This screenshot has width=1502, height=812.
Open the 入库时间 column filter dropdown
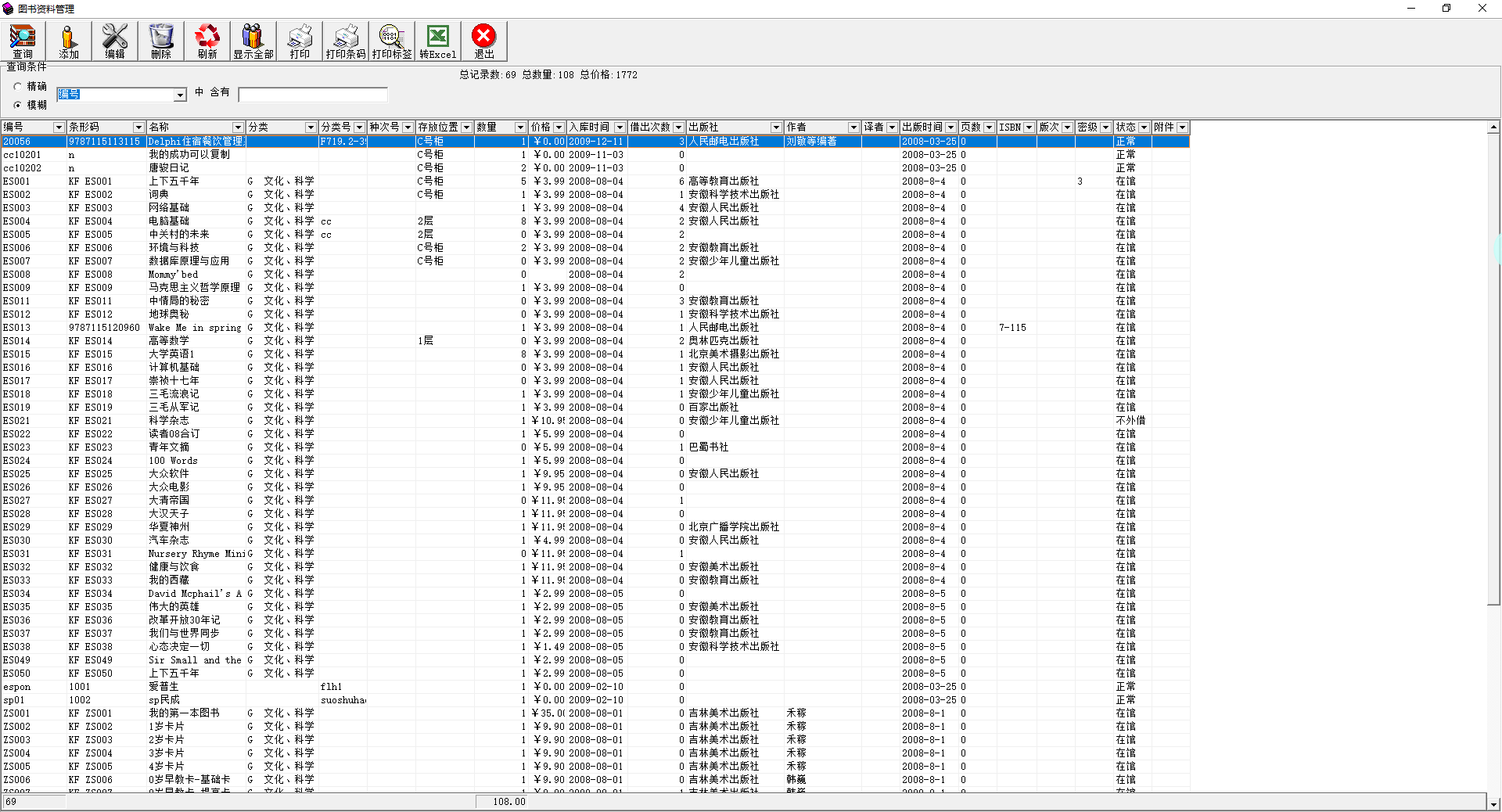(x=620, y=128)
